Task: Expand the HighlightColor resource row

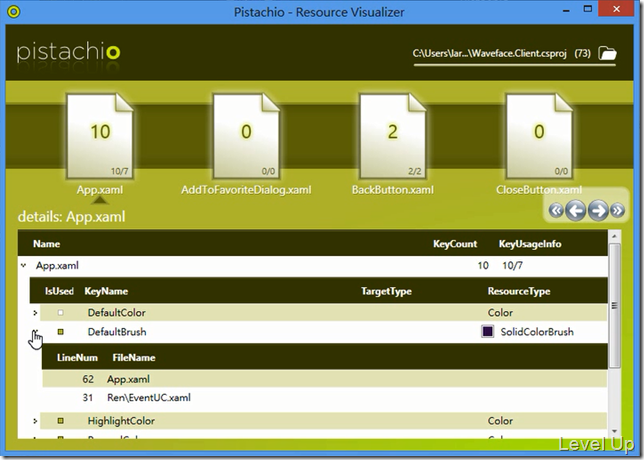Action: coord(35,421)
